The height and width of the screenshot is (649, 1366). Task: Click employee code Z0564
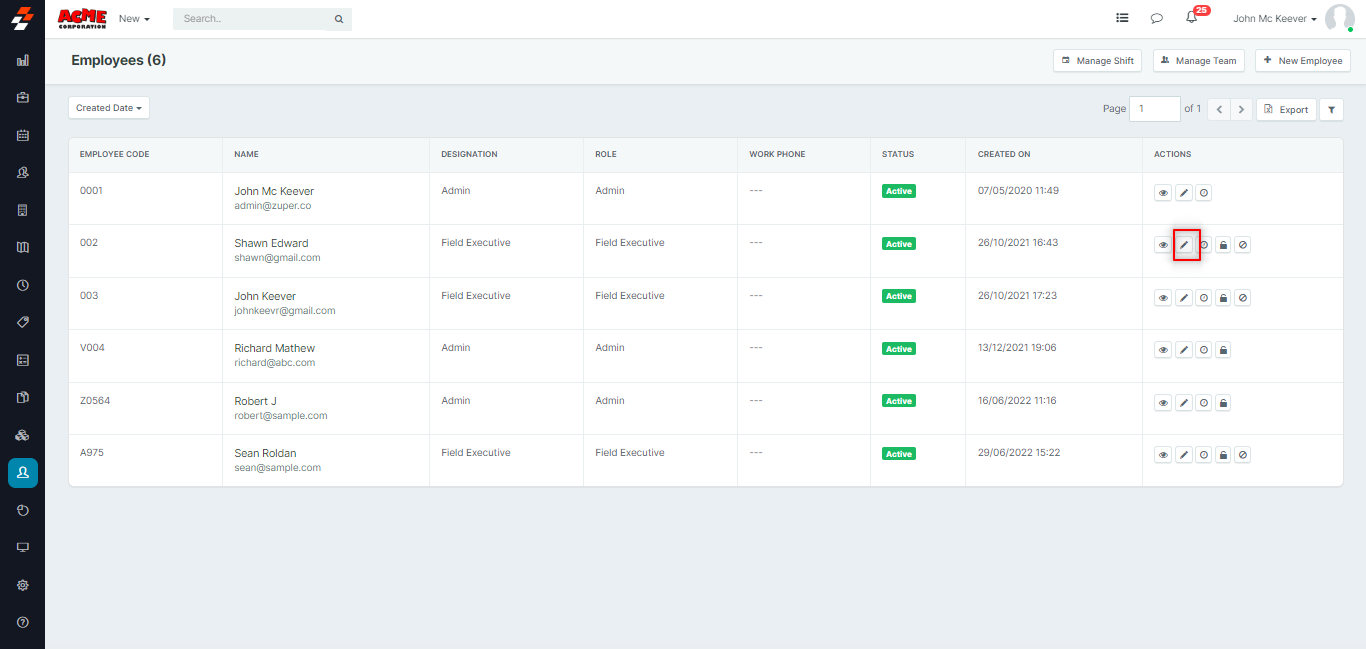pos(95,401)
